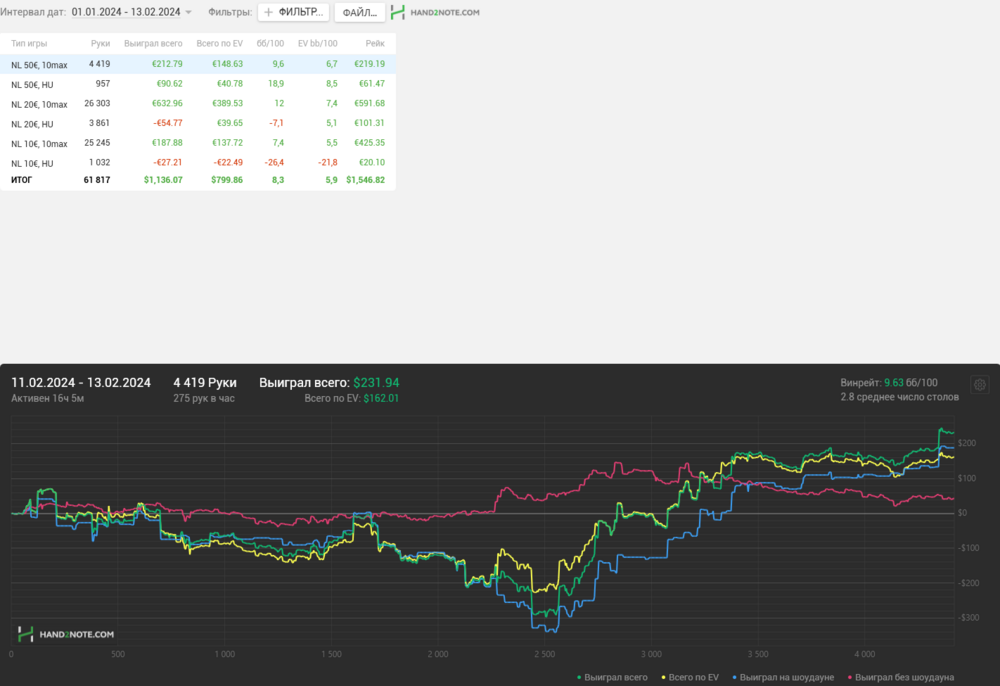Sort by the Руки column header

pyautogui.click(x=100, y=43)
